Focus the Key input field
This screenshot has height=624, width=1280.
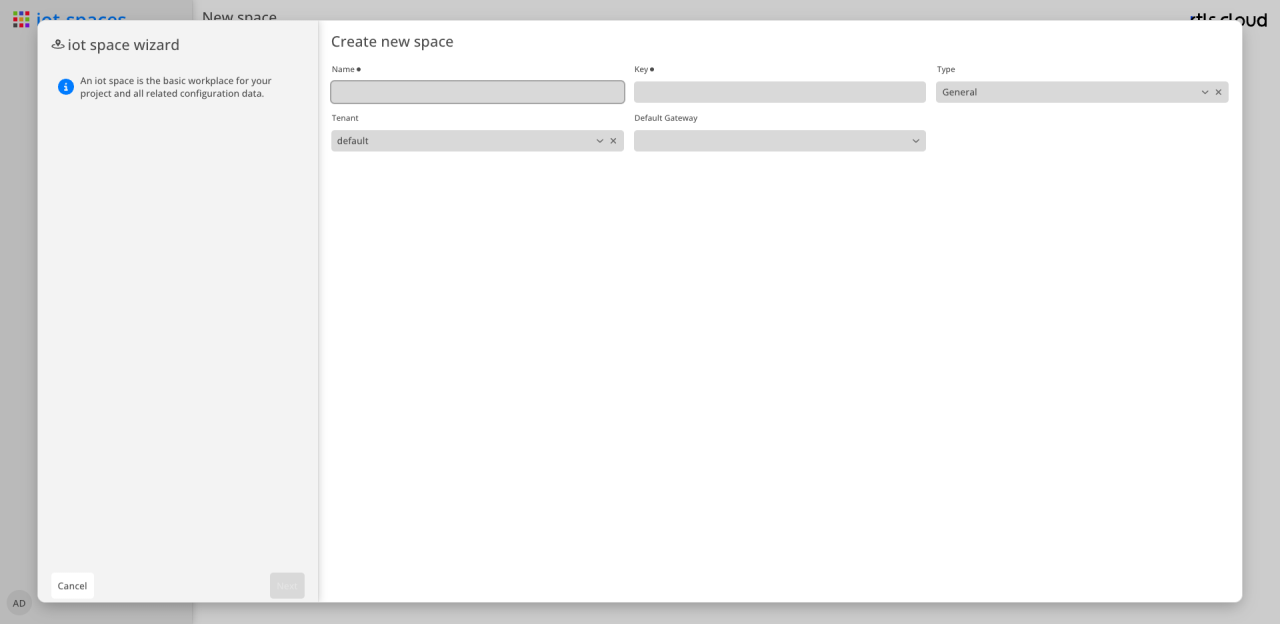point(779,92)
